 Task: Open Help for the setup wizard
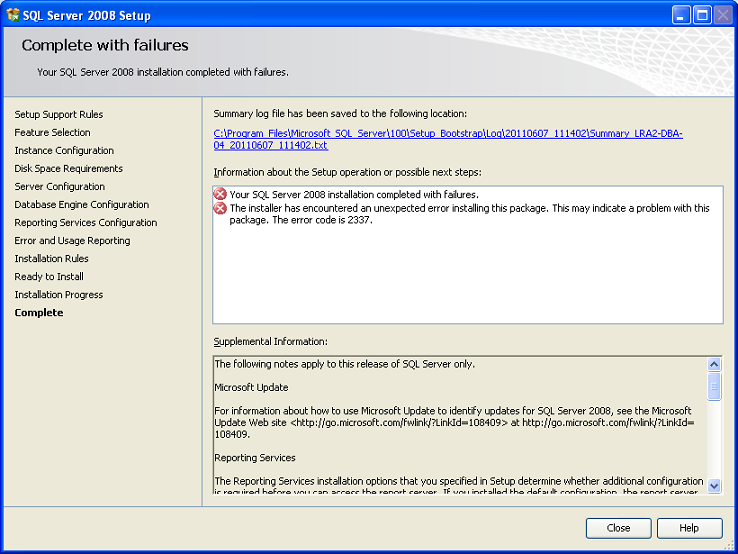690,528
